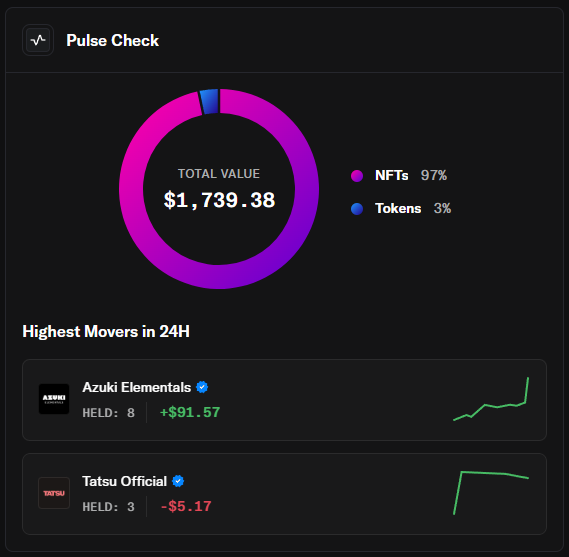The height and width of the screenshot is (557, 569).
Task: Click the -$5.17 loss value
Action: click(186, 507)
